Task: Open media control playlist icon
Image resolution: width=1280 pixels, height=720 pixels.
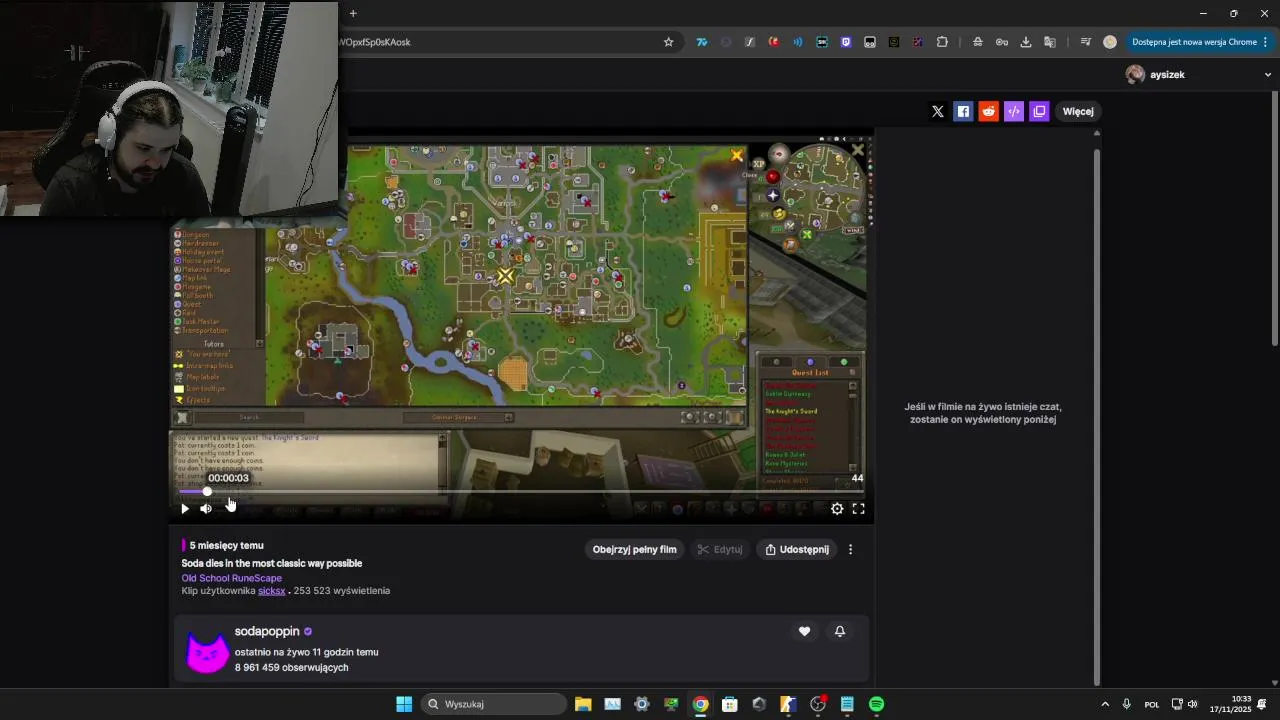Action: pyautogui.click(x=1086, y=42)
